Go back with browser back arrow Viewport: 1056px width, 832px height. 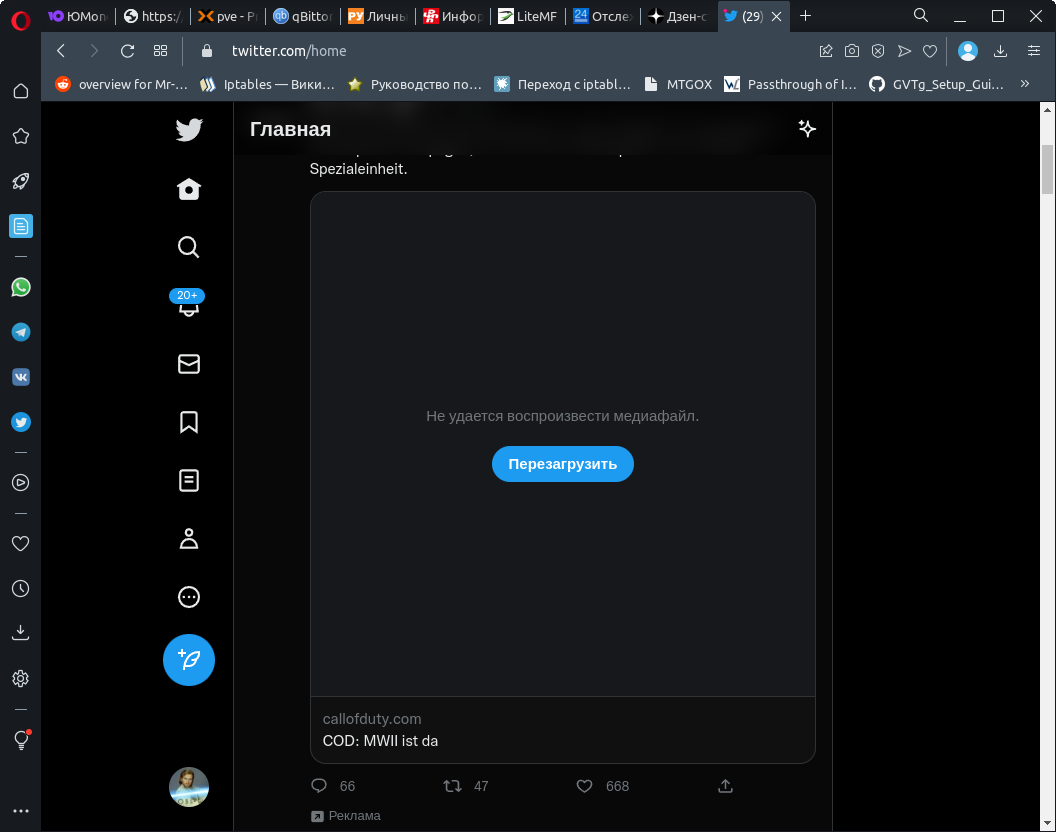(61, 51)
